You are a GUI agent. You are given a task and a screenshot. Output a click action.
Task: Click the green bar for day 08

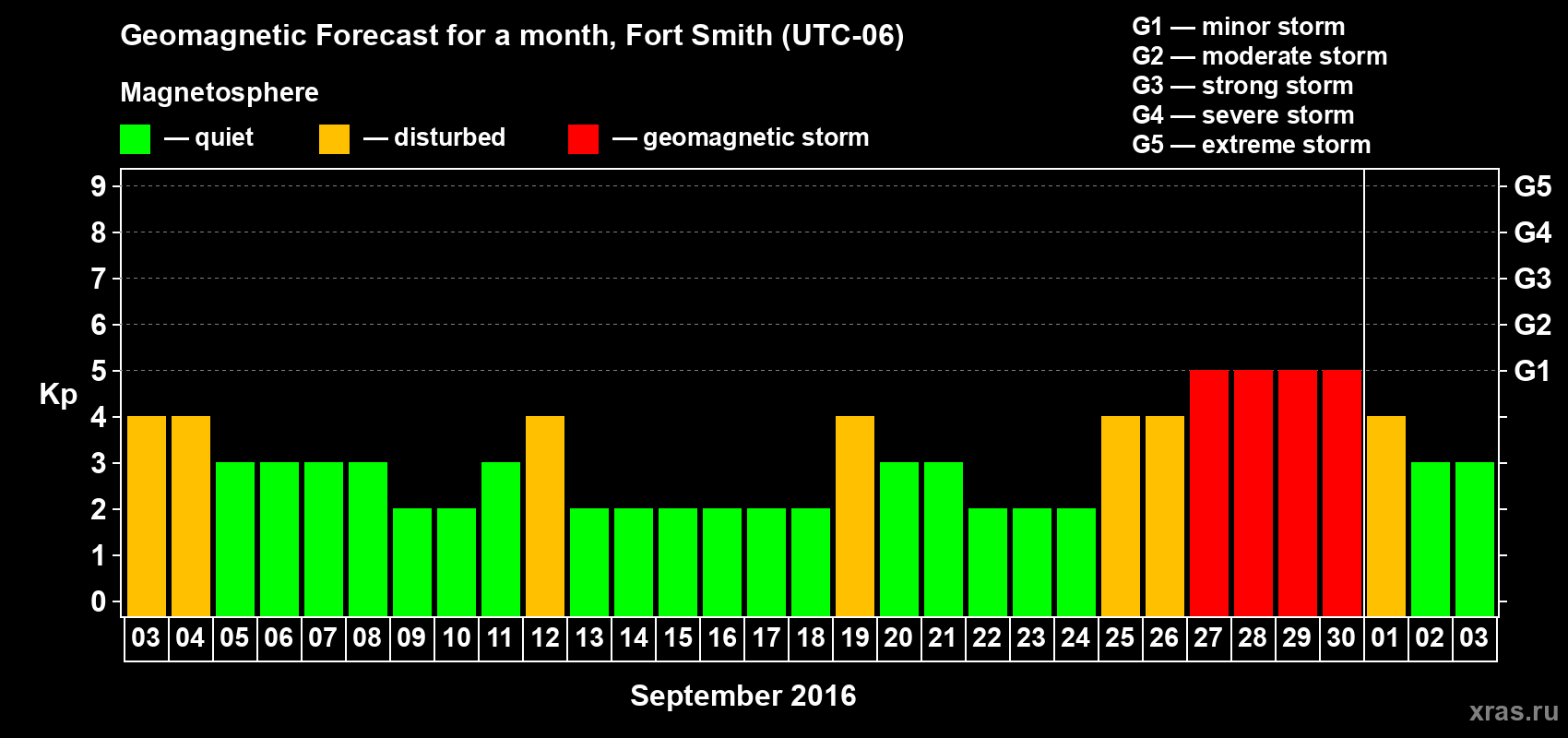[368, 540]
